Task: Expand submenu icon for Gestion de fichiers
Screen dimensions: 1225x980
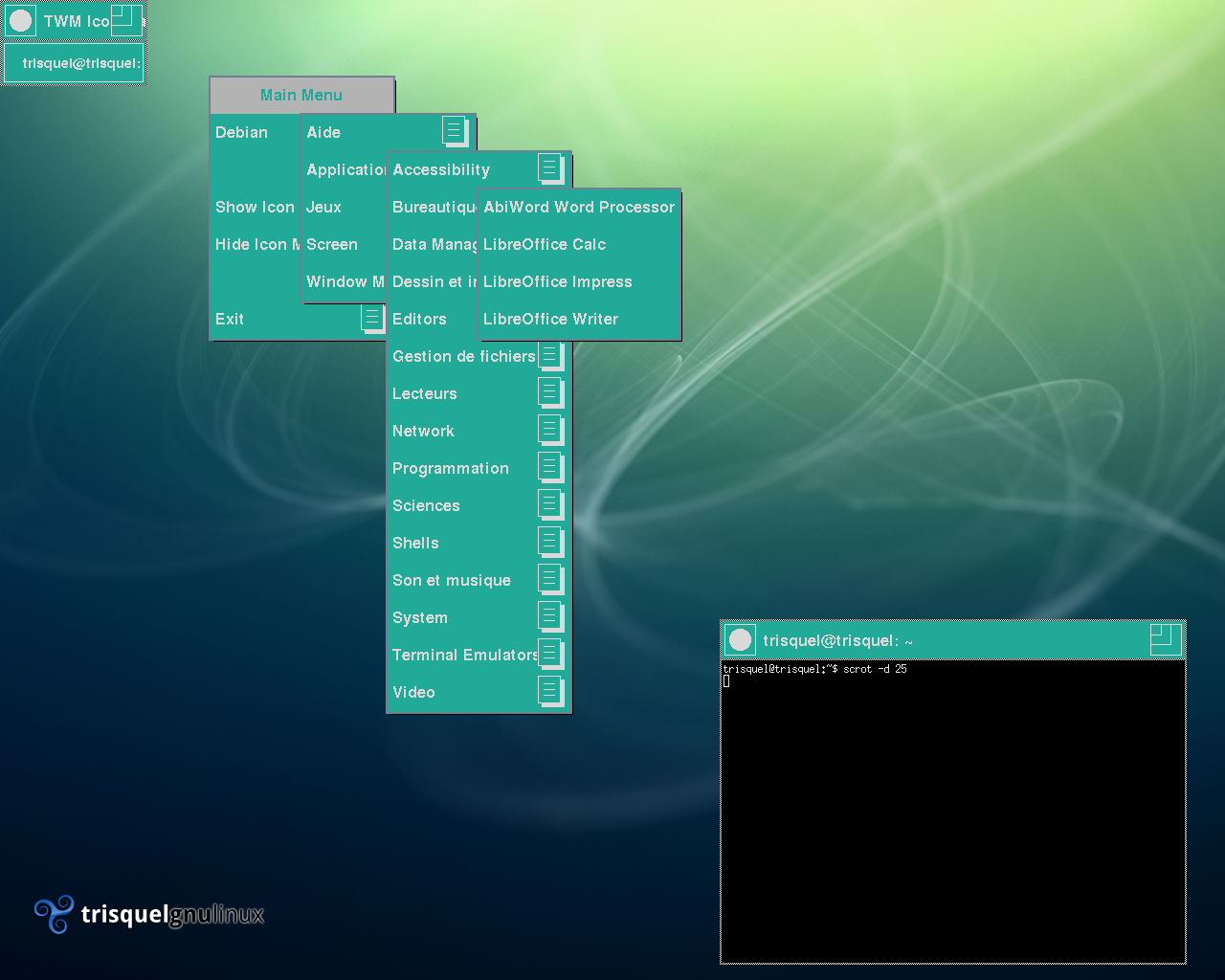Action: [x=550, y=355]
